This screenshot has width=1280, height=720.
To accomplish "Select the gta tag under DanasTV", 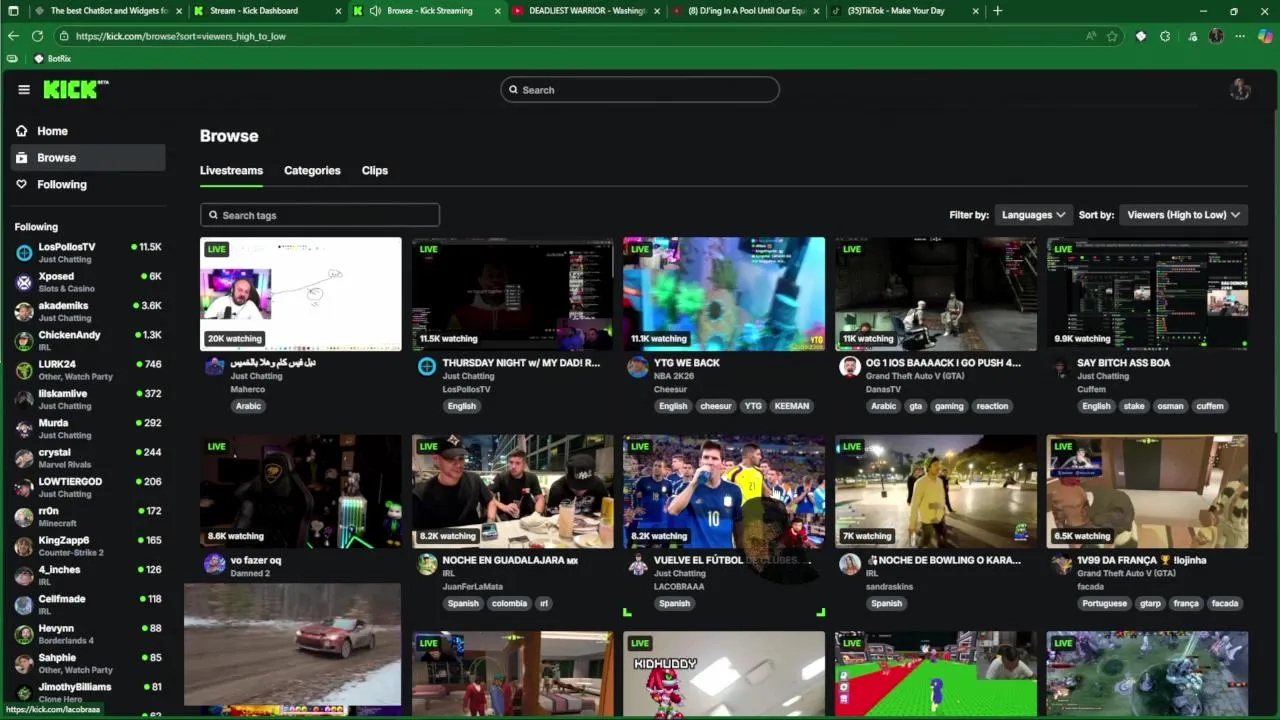I will point(915,406).
